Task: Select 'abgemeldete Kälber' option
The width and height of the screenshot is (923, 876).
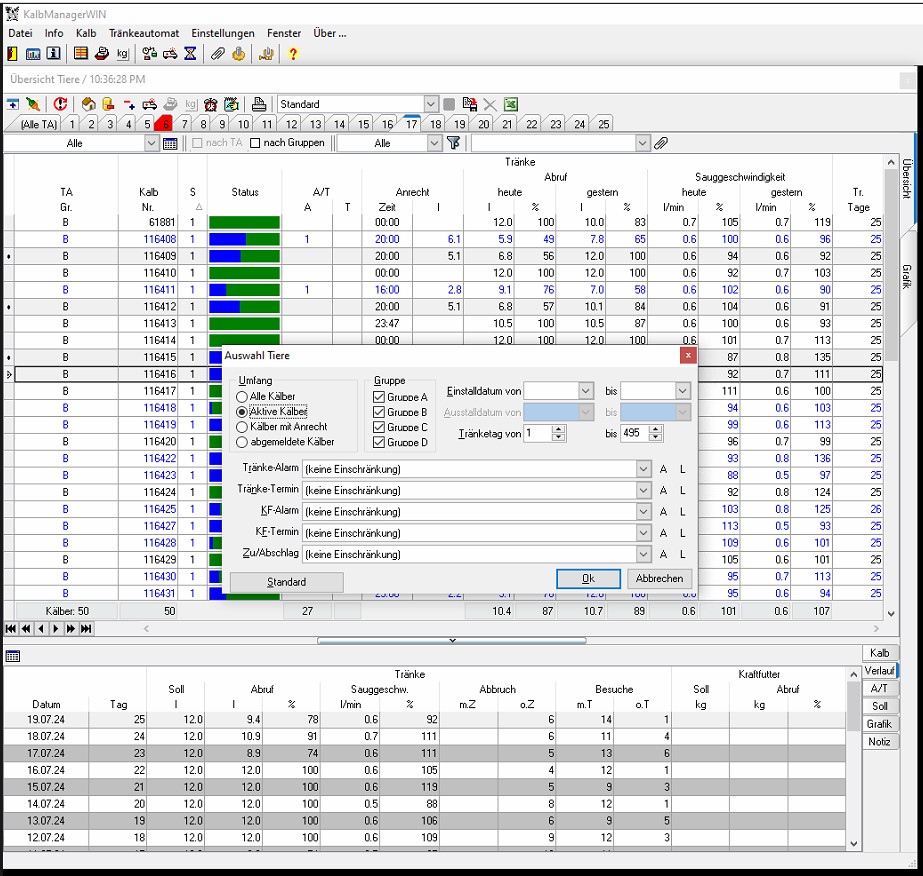Action: coord(242,442)
